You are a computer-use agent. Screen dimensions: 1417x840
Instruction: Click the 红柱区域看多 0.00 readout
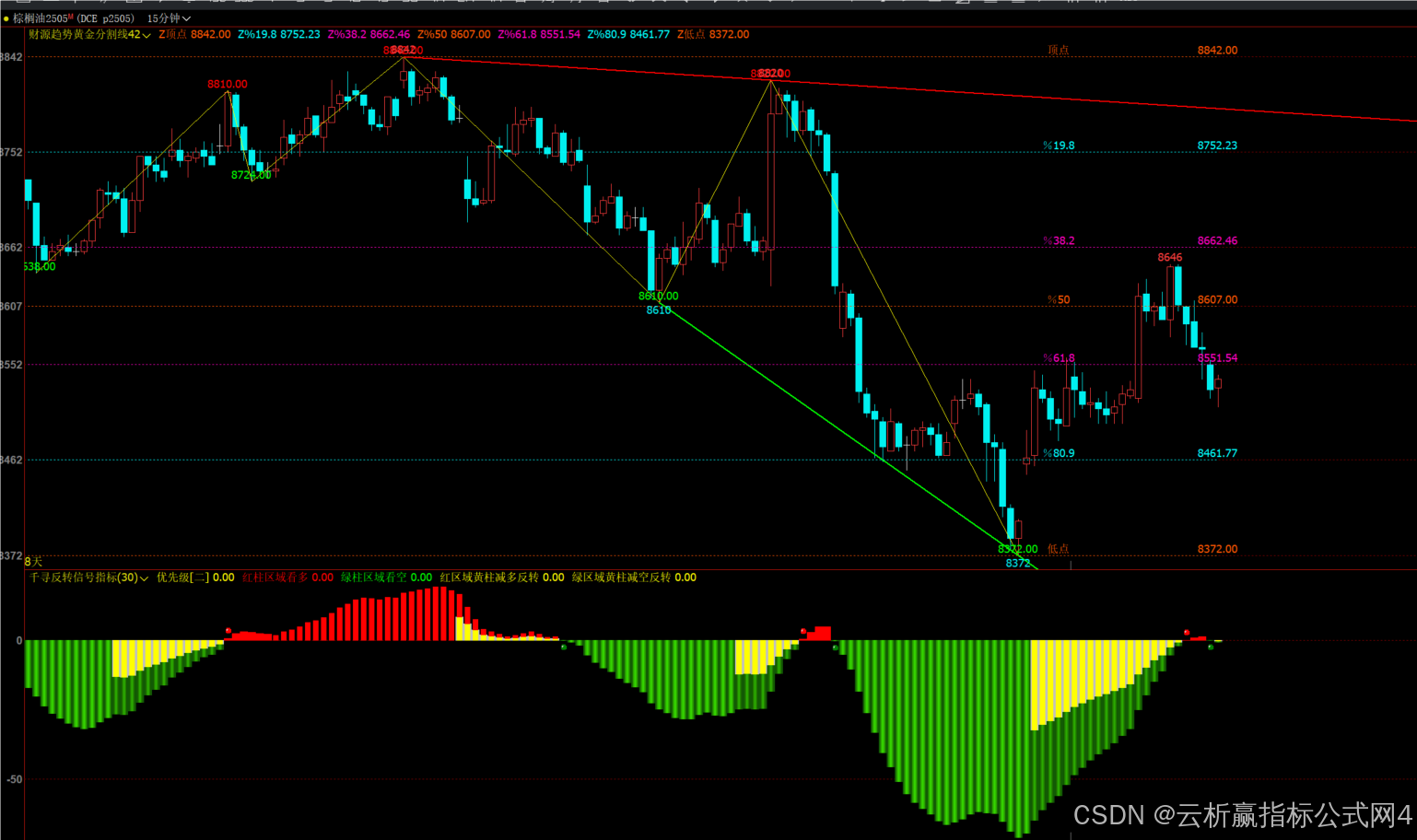tap(287, 577)
